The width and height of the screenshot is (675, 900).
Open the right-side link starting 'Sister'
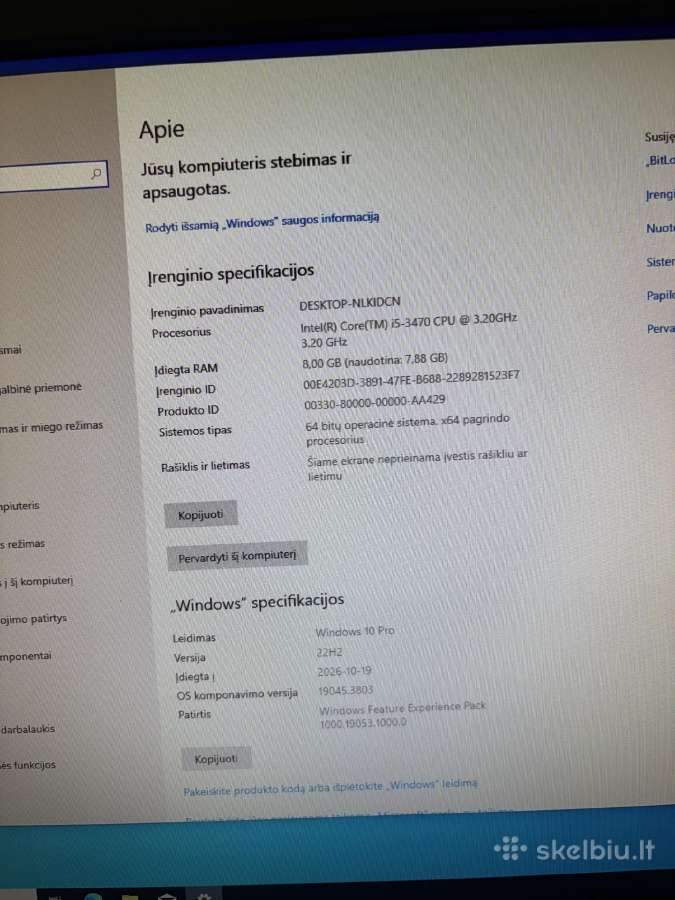point(660,262)
